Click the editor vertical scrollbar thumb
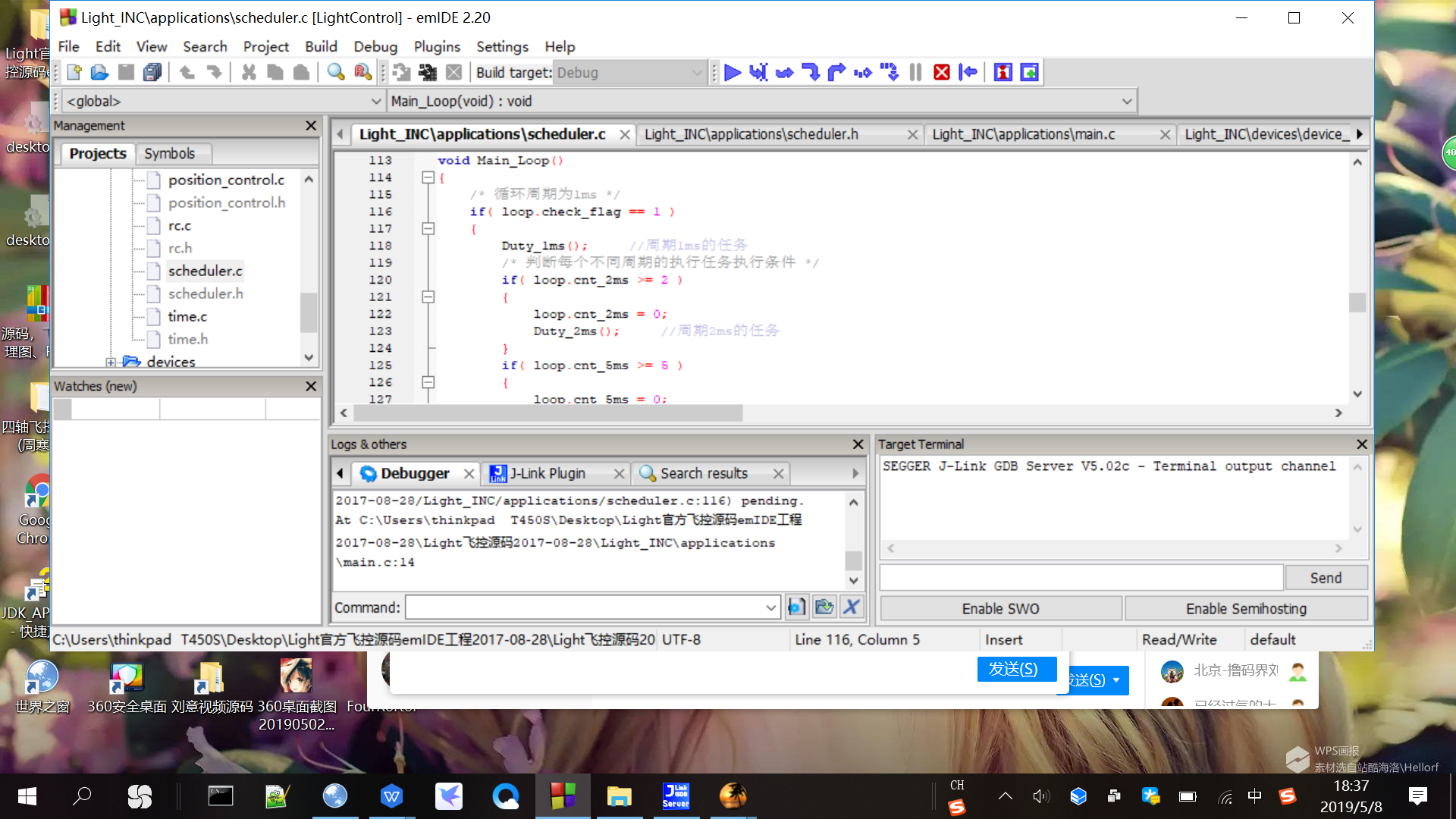This screenshot has width=1456, height=819. (x=1357, y=303)
